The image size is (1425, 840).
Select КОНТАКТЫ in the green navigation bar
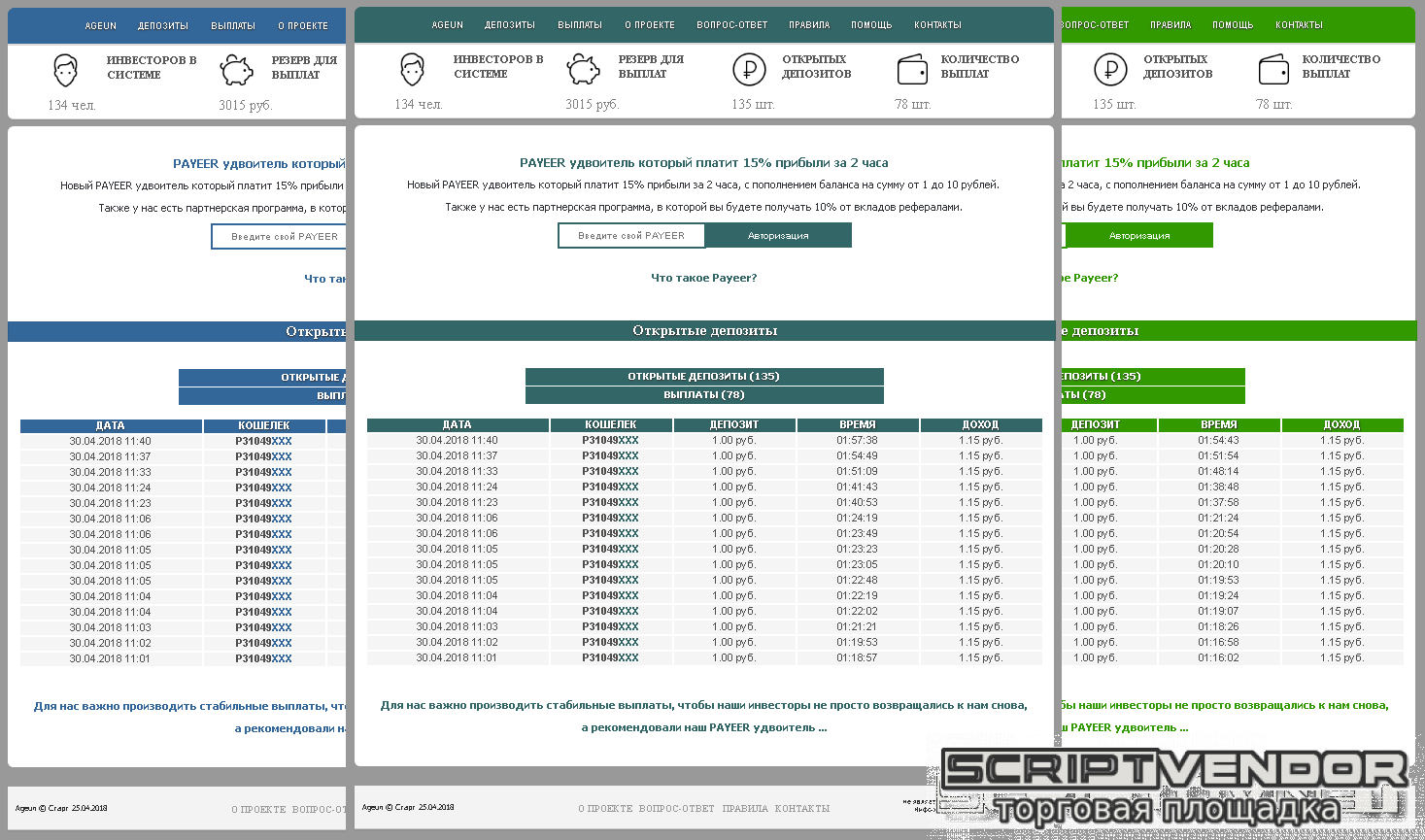click(x=1299, y=25)
